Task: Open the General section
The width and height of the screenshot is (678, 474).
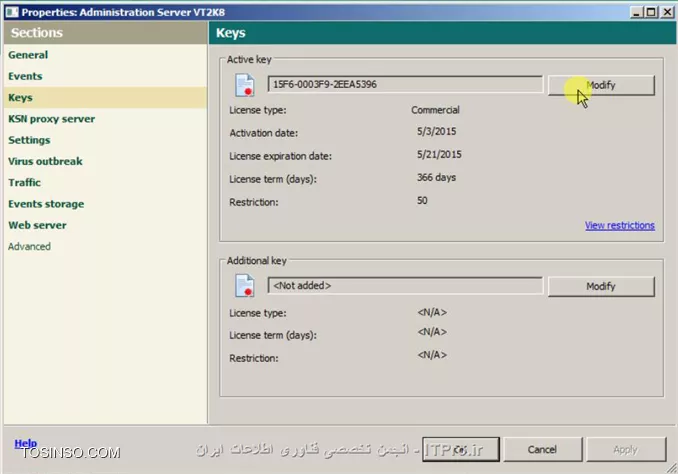Action: (28, 55)
